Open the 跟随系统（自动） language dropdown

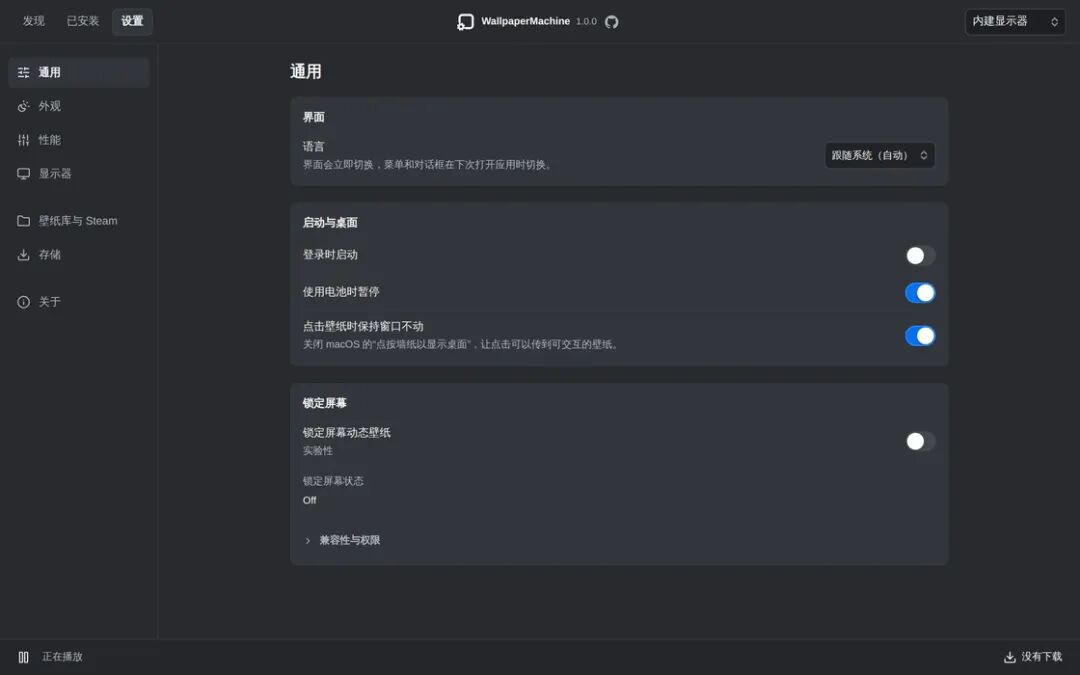(x=880, y=156)
